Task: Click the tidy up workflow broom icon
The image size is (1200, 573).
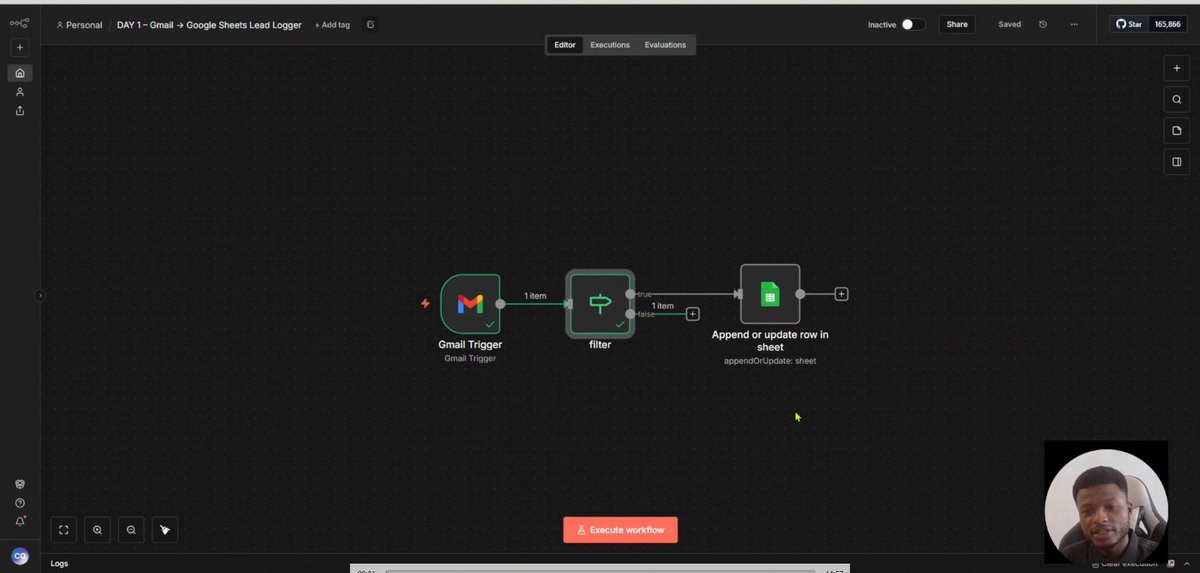Action: pos(165,530)
